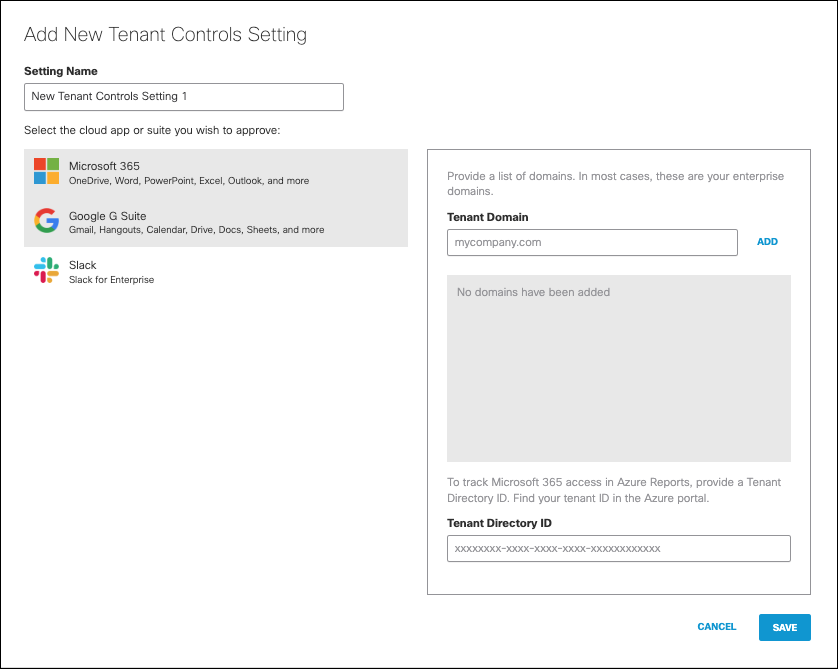Click ADD next to Tenant Domain
Screen dimensions: 838x669
pos(767,242)
